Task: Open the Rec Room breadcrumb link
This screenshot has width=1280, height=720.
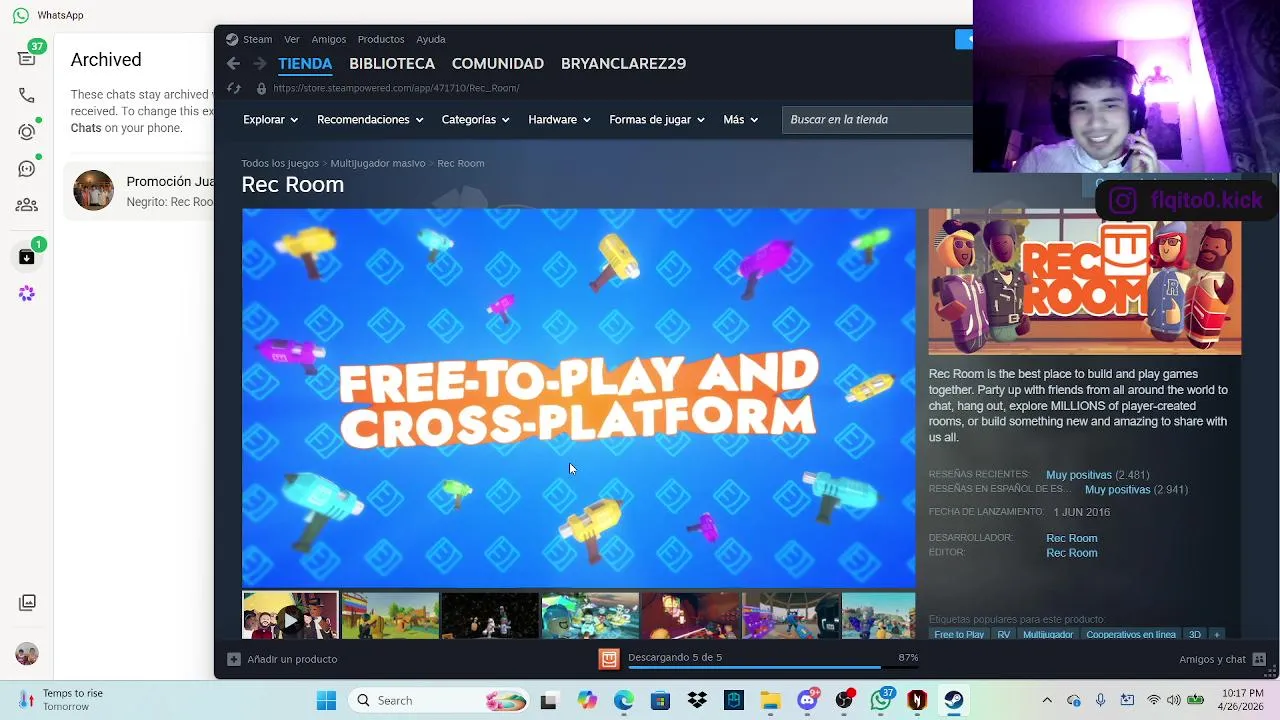Action: coord(461,163)
